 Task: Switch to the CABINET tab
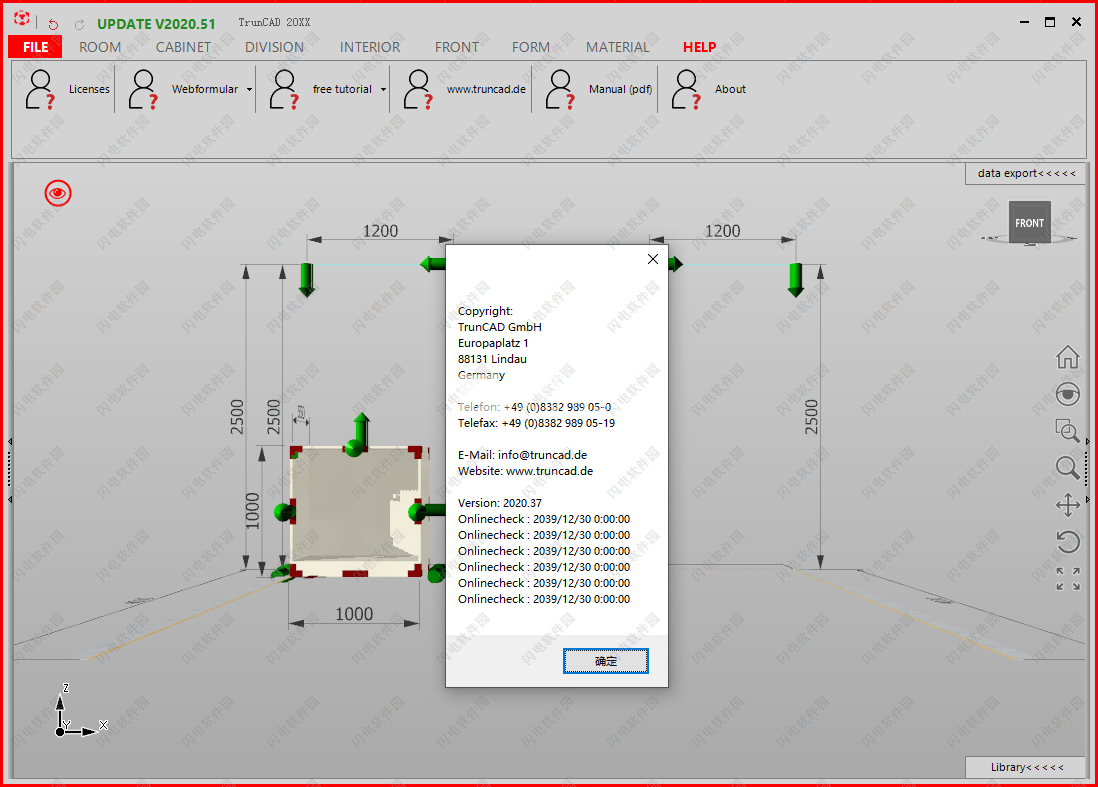click(x=183, y=47)
